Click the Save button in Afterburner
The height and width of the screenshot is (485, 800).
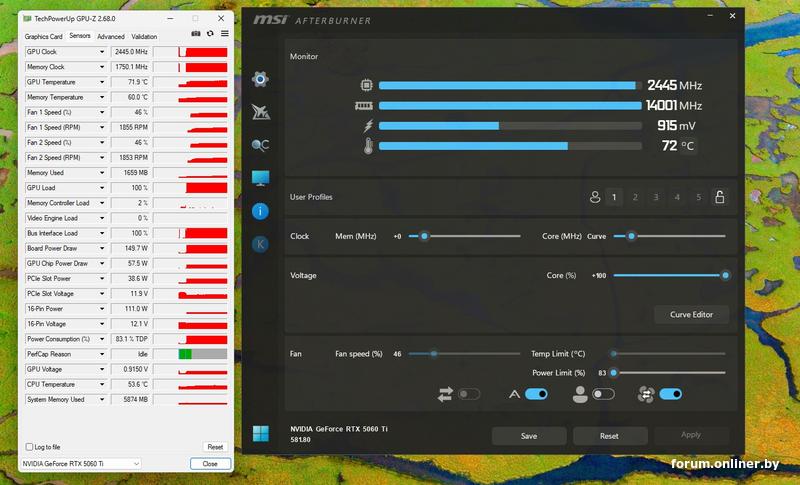point(529,436)
